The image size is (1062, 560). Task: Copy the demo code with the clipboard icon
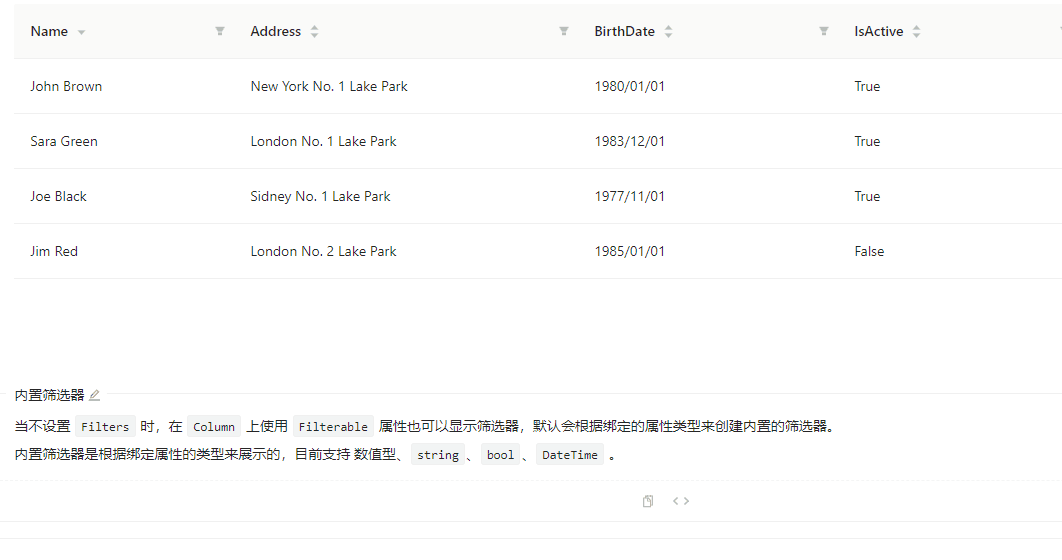(648, 501)
